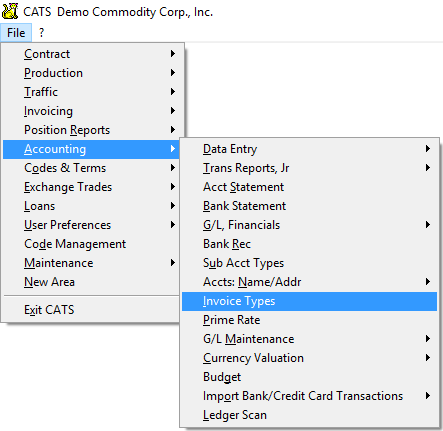Open the G/L, Financials submenu
Viewport: 443px width, 431px height.
309,225
